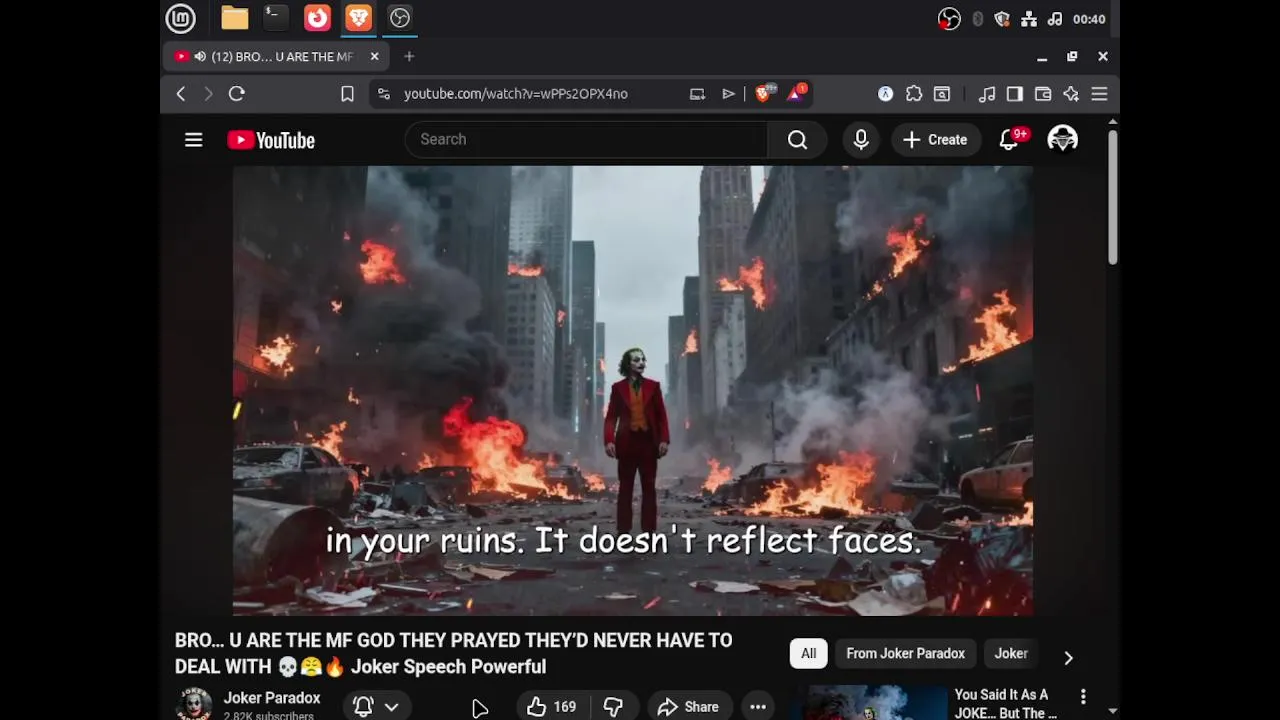
Task: Go to the YouTube home logo
Action: click(x=271, y=140)
